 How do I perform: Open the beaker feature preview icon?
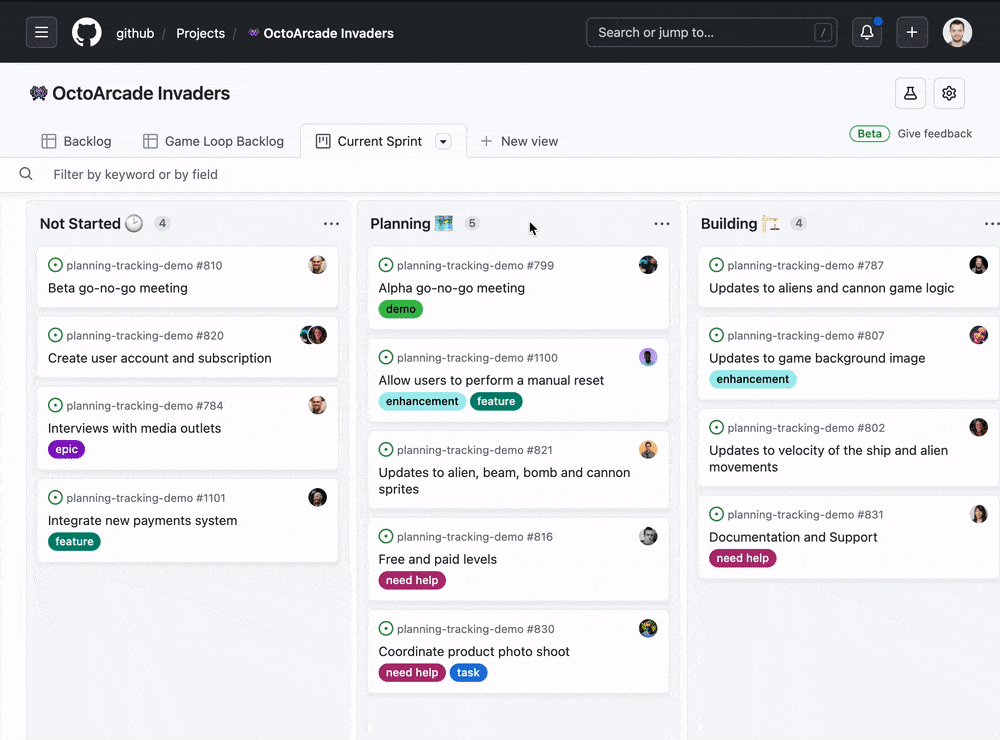910,93
